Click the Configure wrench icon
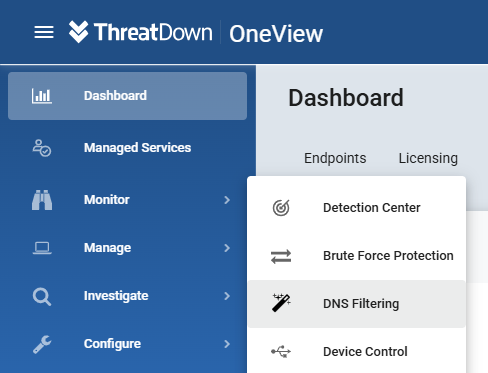The image size is (488, 373). pos(42,344)
